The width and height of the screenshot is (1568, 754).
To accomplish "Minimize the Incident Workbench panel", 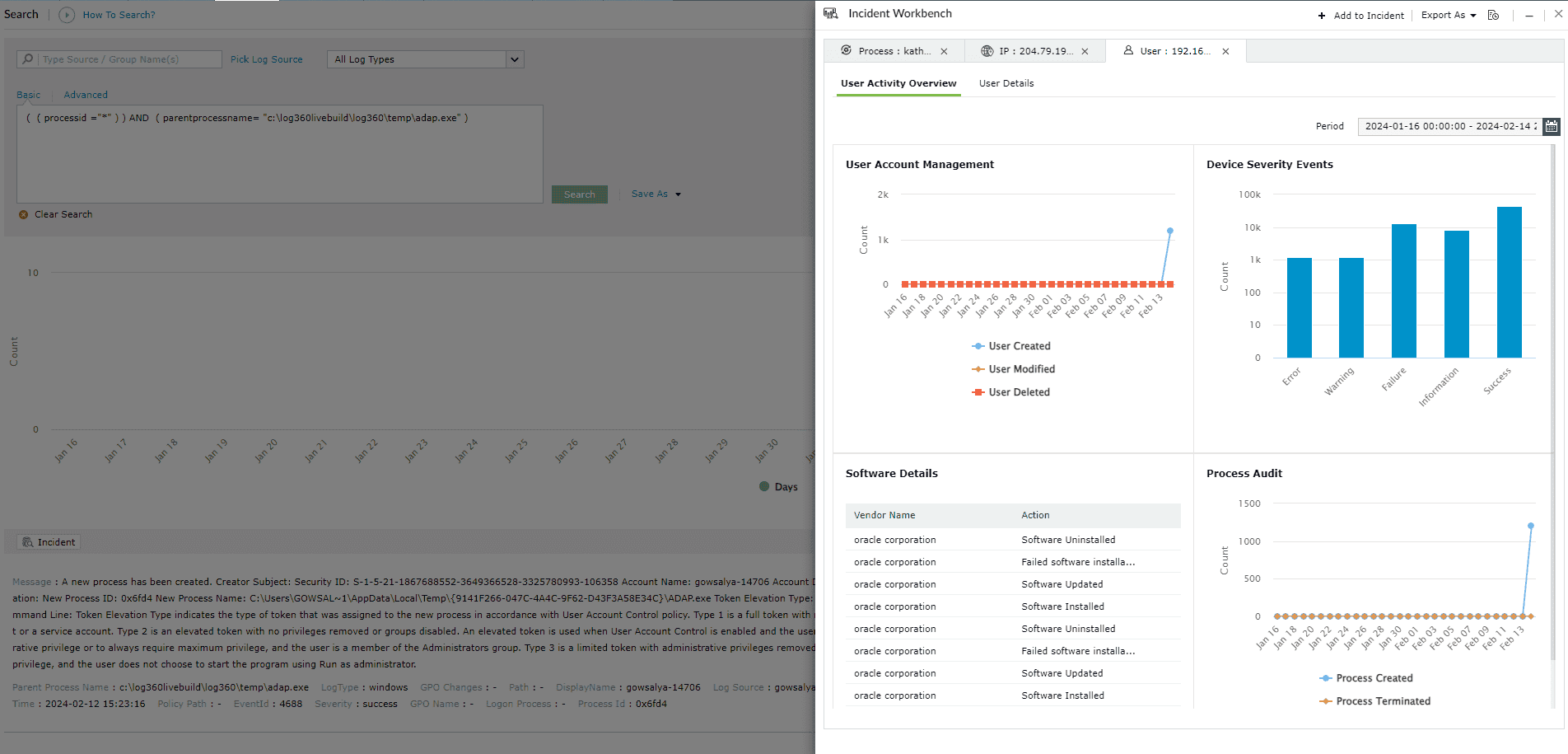I will [x=1529, y=16].
